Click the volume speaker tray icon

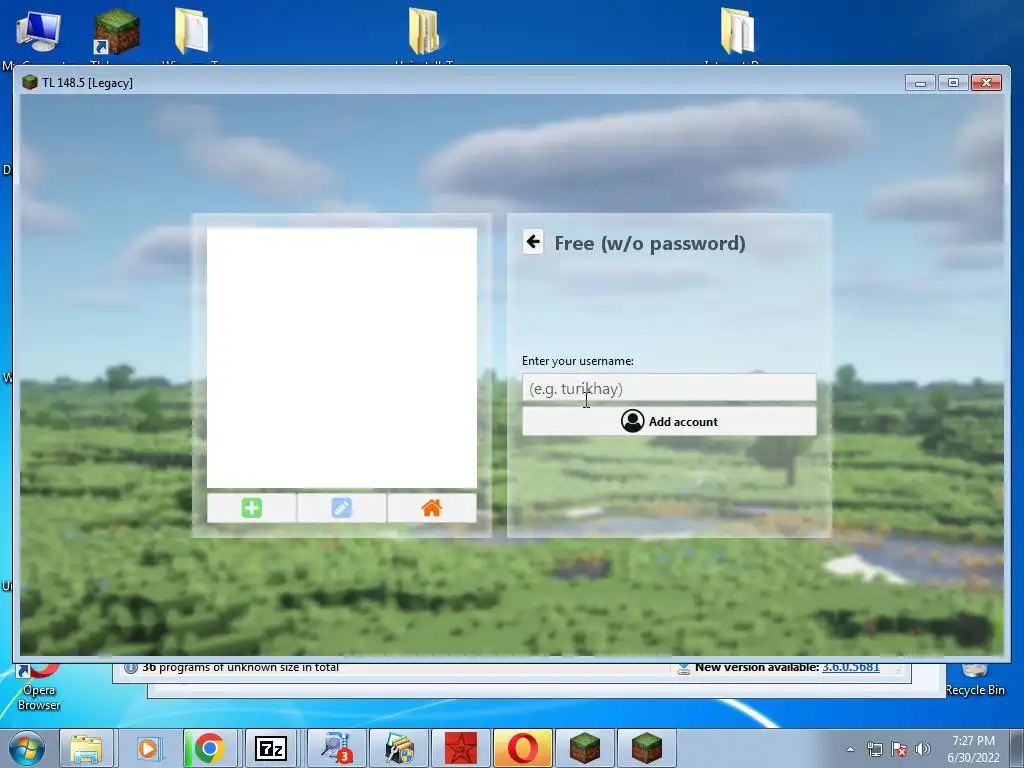(x=922, y=749)
